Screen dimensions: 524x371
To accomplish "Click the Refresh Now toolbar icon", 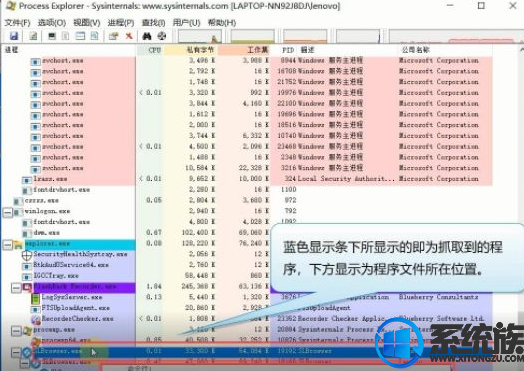I will [33, 36].
